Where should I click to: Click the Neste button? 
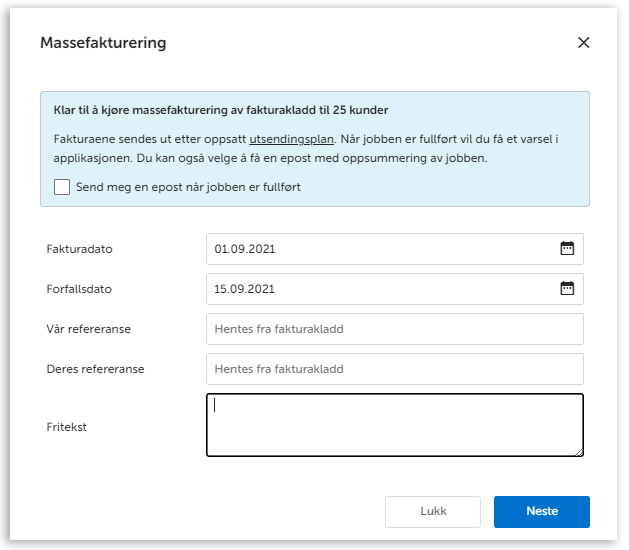click(x=541, y=511)
